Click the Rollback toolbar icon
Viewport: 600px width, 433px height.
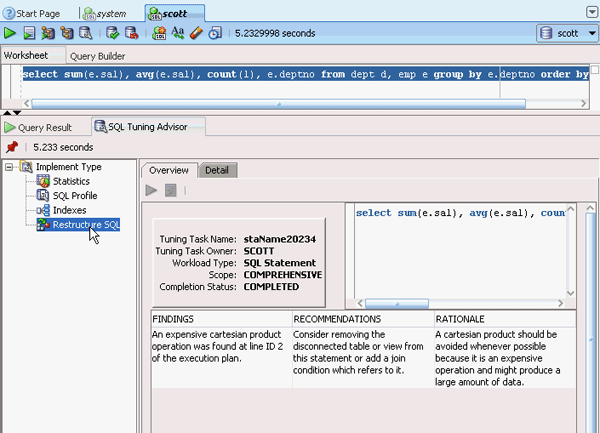(x=133, y=33)
